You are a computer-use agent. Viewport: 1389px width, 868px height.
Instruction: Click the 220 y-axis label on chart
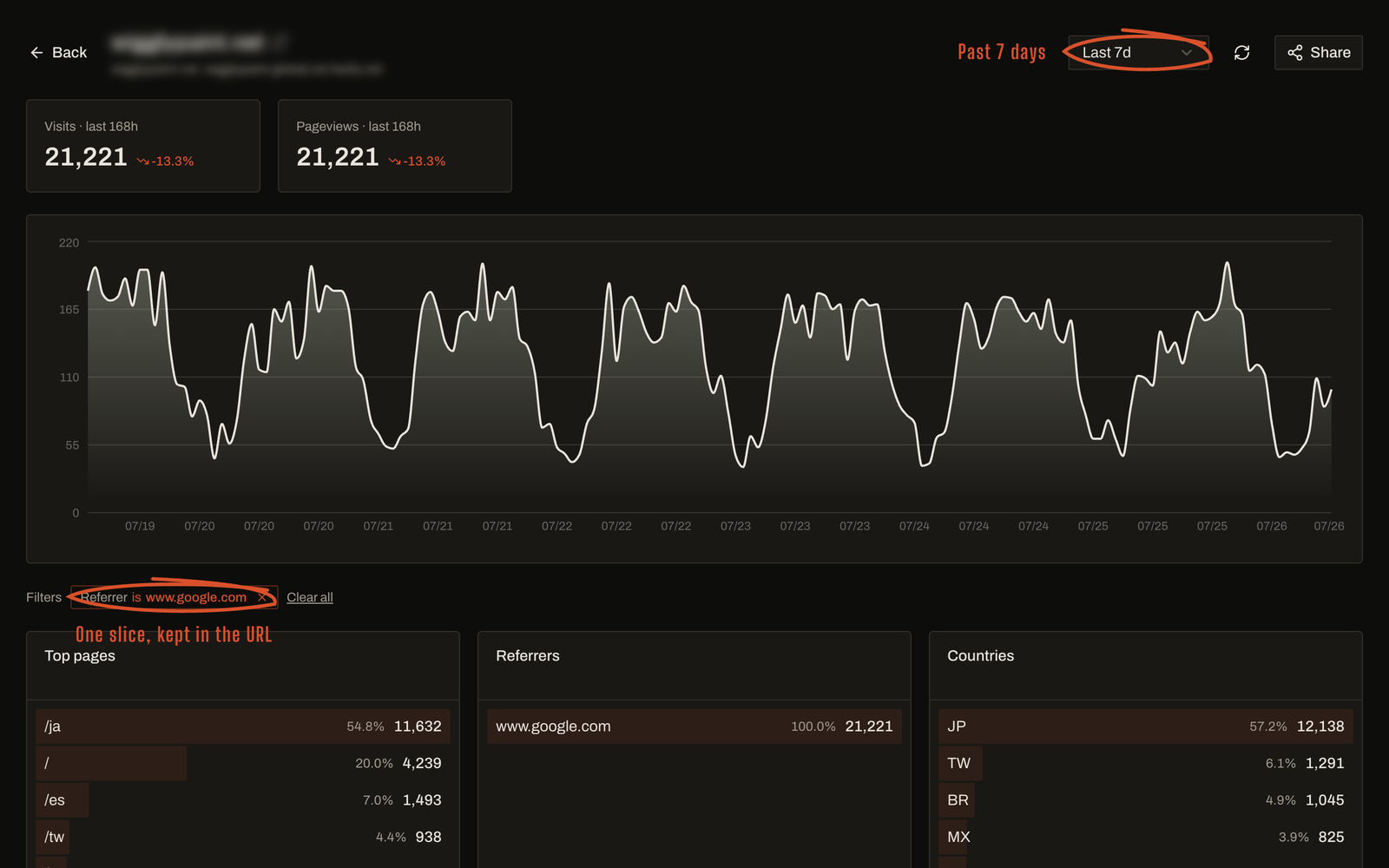coord(69,242)
